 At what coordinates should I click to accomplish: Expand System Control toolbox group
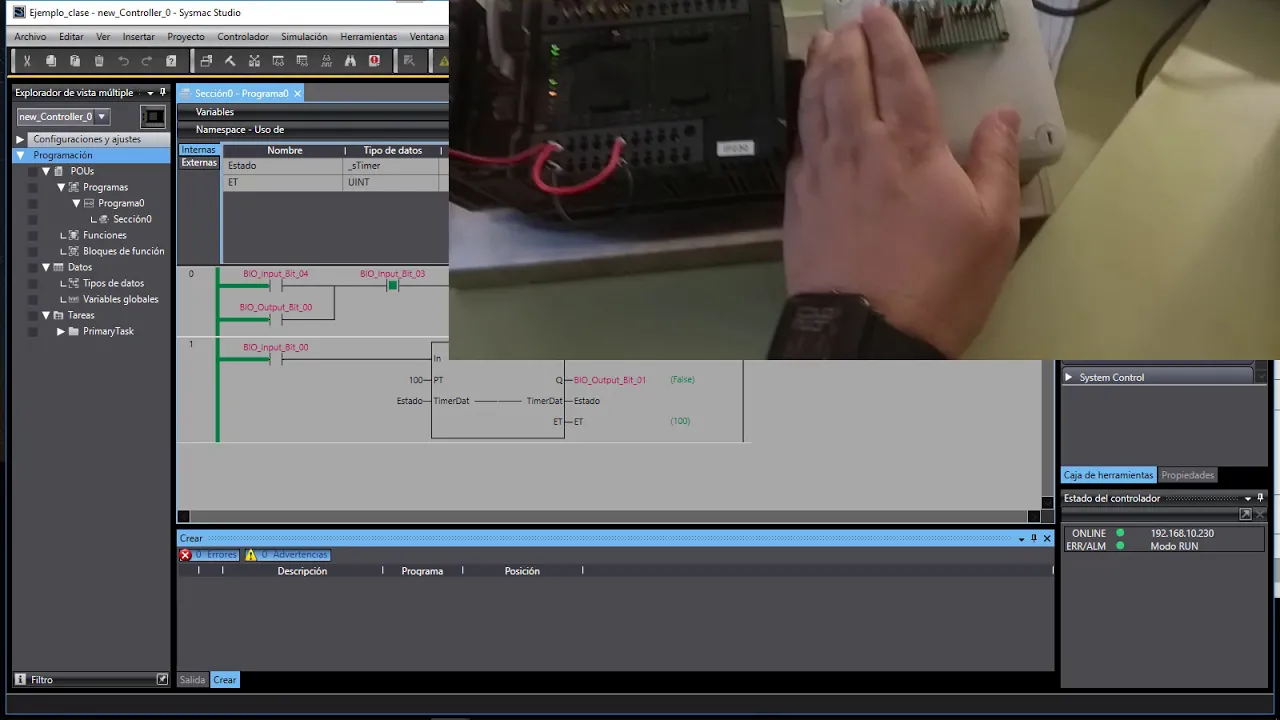(1069, 377)
